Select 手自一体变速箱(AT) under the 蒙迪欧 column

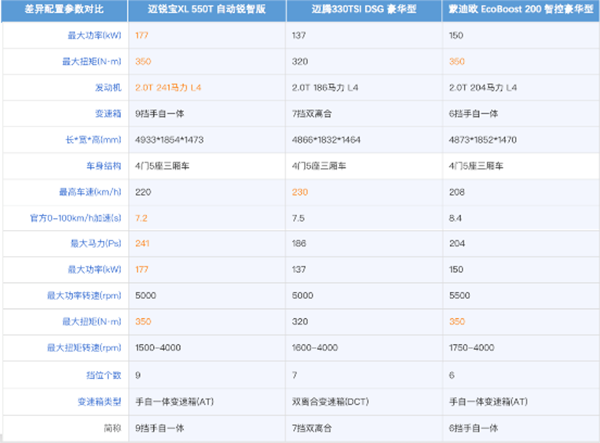[x=489, y=402]
